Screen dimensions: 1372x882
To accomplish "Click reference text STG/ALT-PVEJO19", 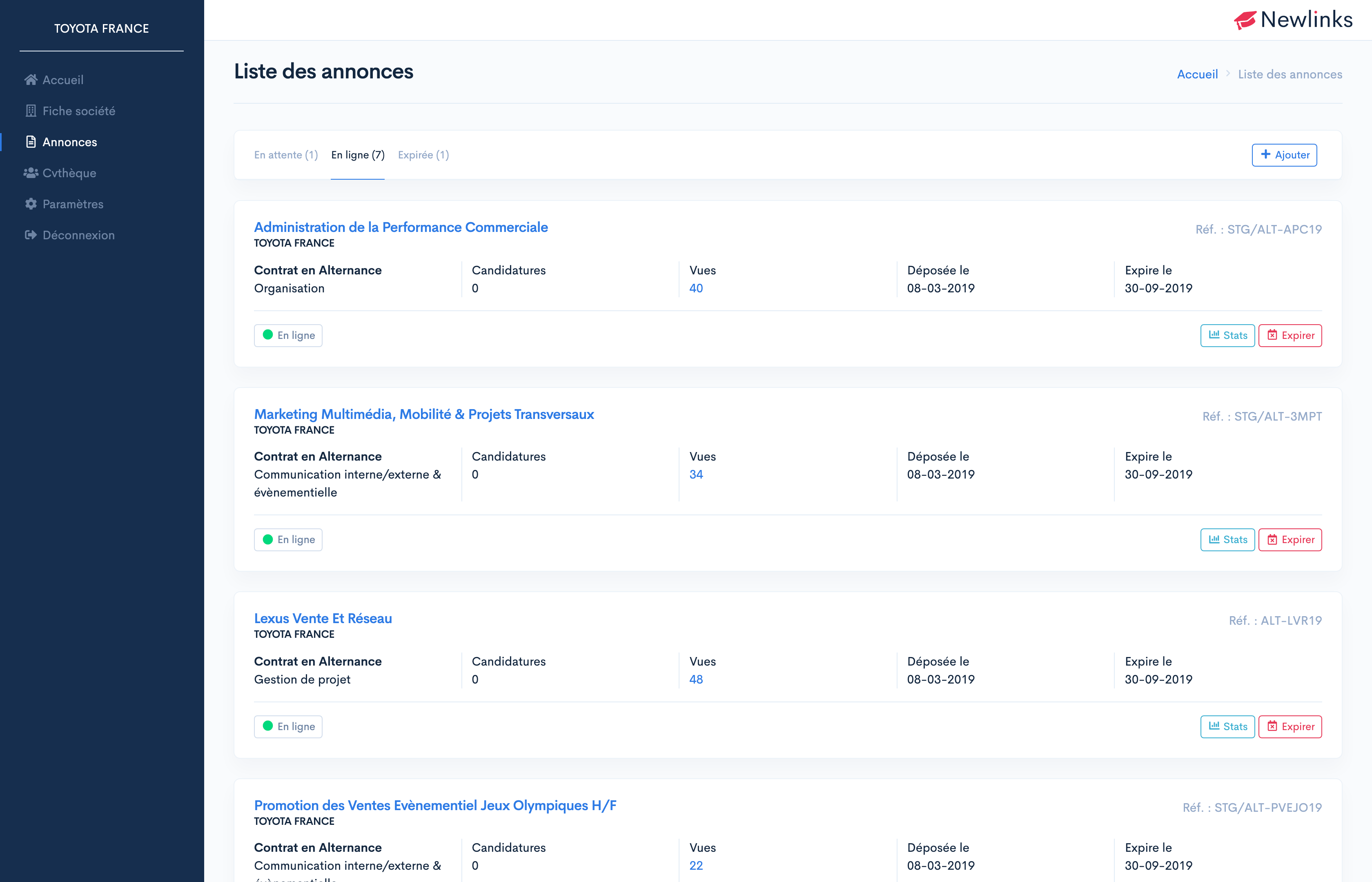I will tap(1268, 808).
